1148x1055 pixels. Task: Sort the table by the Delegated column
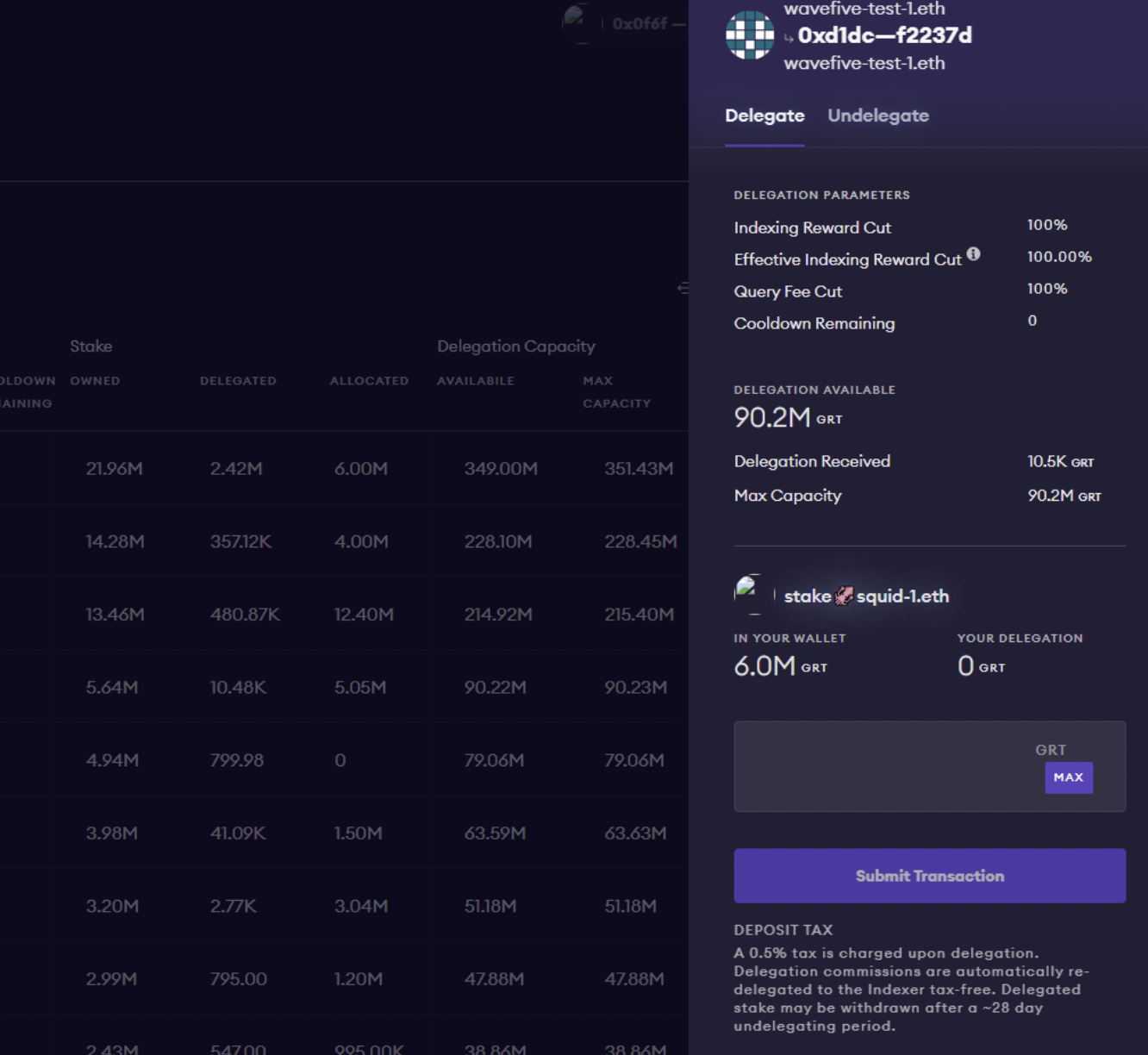238,381
